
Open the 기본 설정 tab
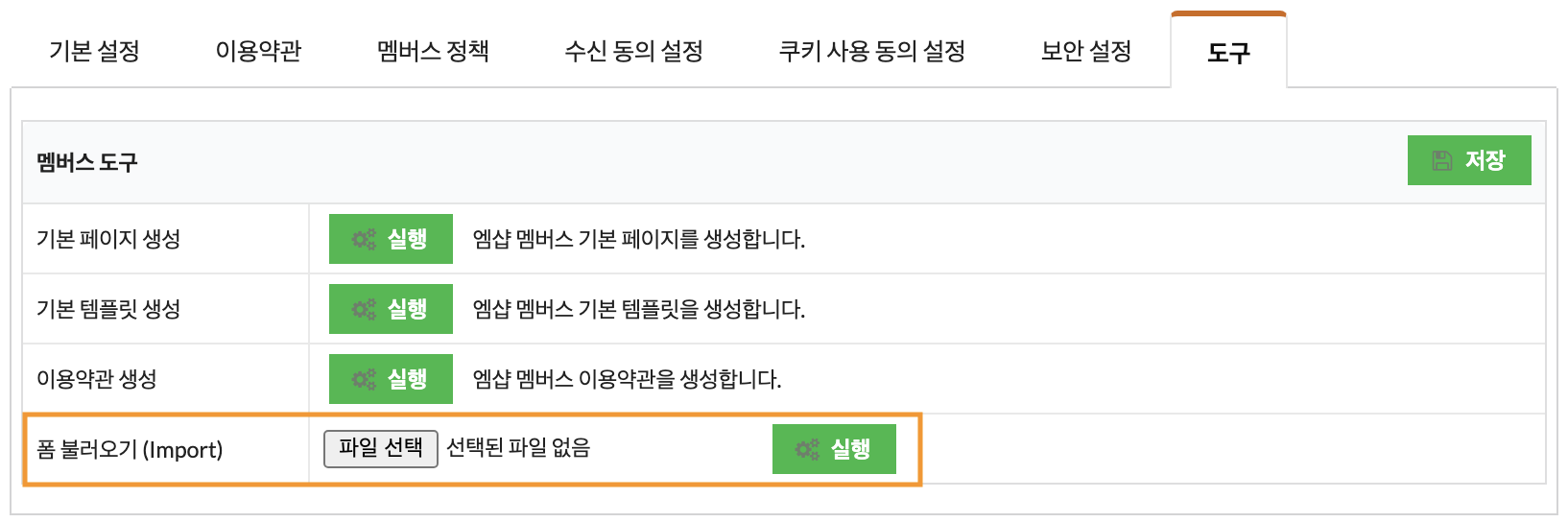tap(94, 51)
